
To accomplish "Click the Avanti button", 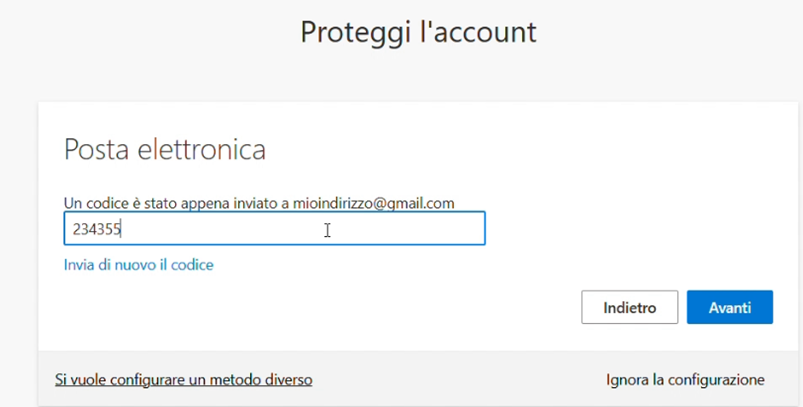I will (729, 307).
